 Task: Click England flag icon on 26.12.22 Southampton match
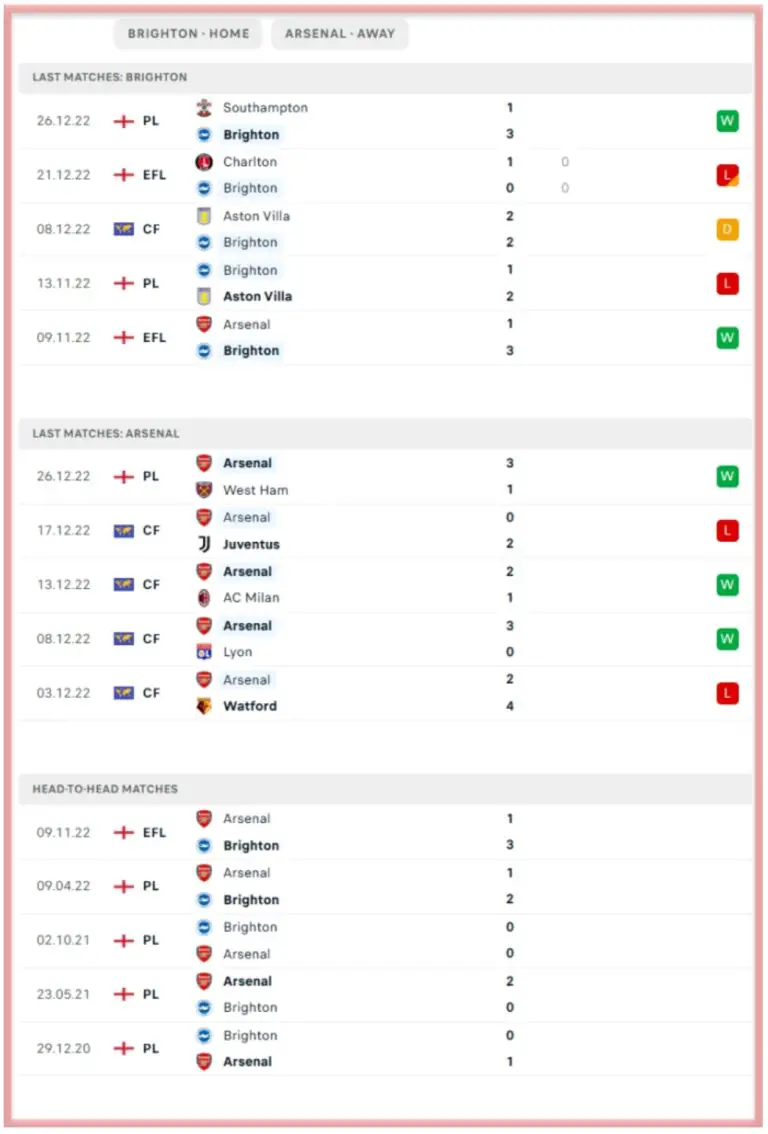tap(123, 121)
